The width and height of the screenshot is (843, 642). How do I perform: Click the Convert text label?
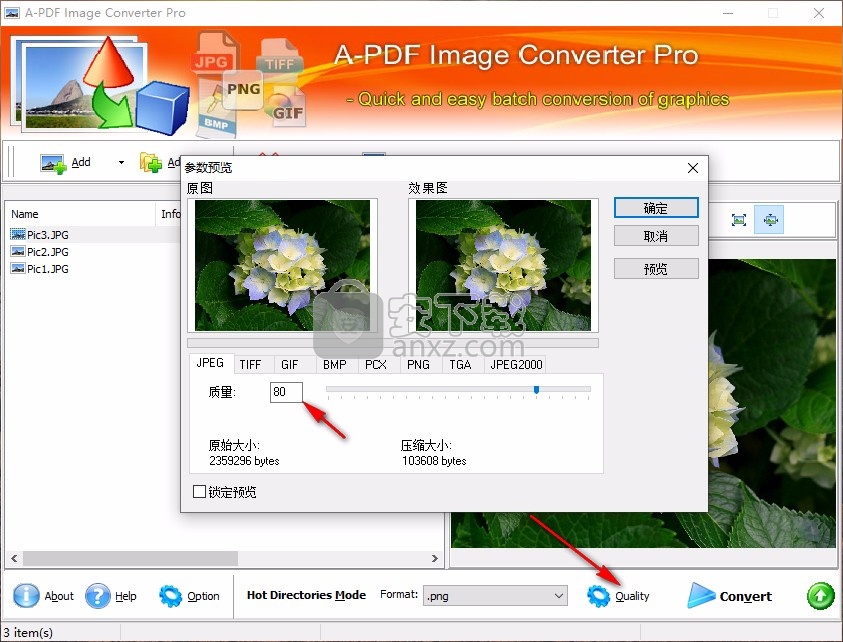tap(746, 596)
